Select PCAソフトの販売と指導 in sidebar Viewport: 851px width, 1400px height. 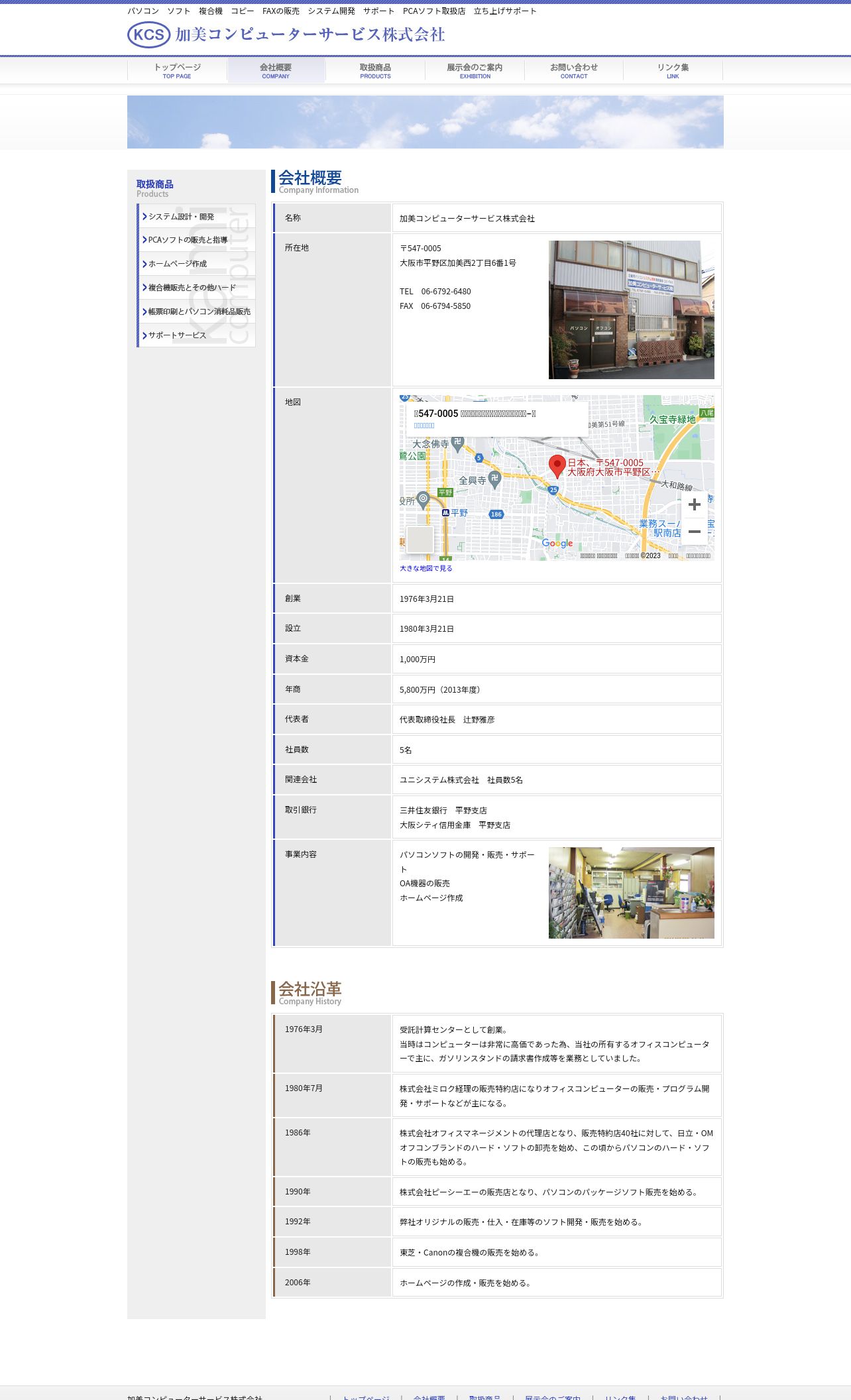(197, 240)
